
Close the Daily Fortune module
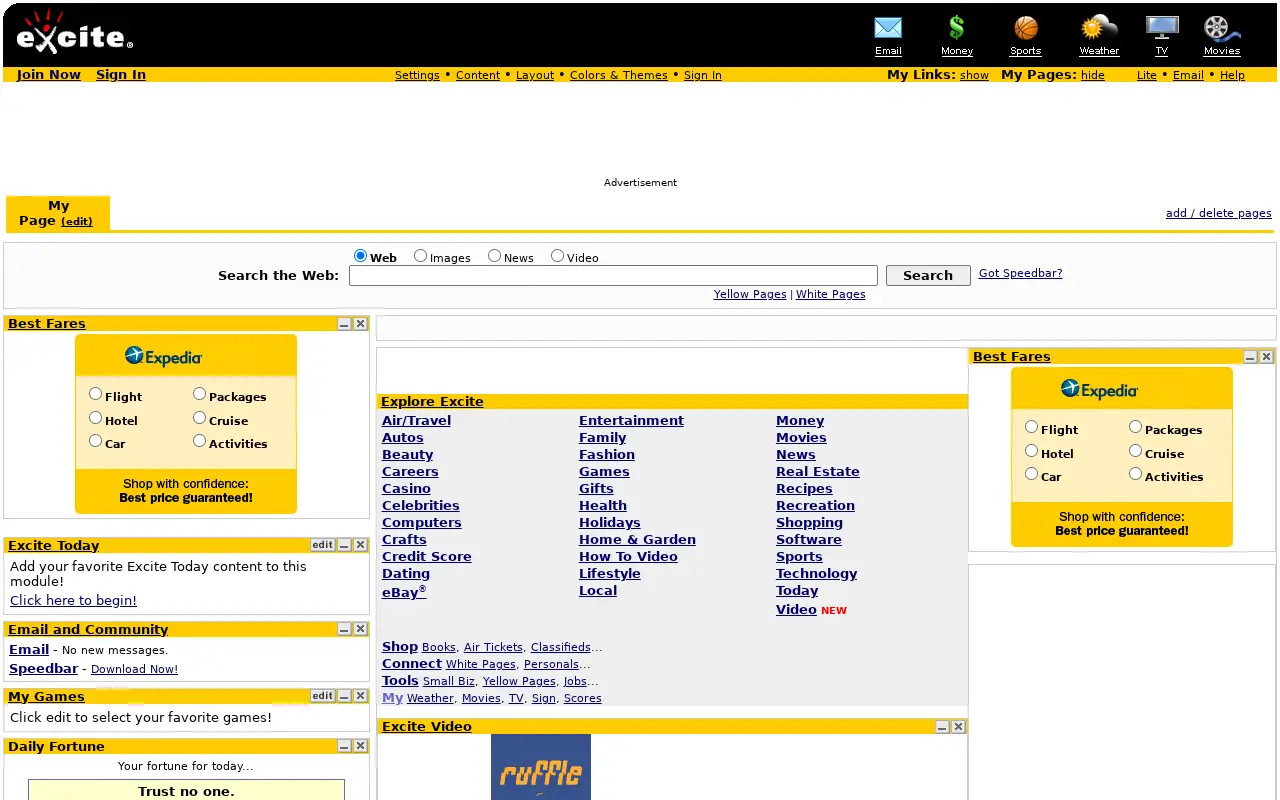click(360, 746)
